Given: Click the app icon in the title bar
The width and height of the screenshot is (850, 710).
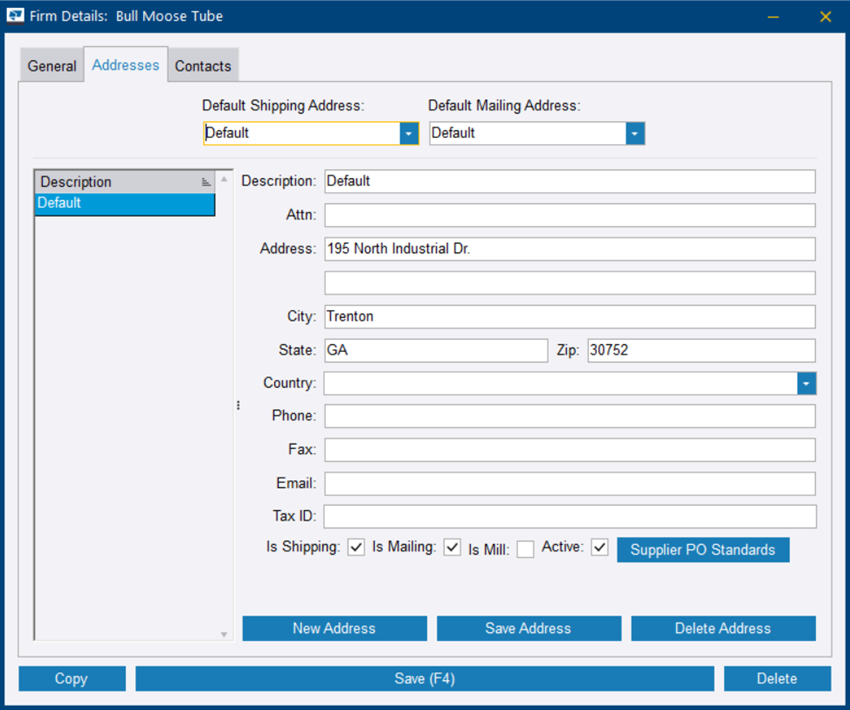Looking at the screenshot, I should coord(16,16).
